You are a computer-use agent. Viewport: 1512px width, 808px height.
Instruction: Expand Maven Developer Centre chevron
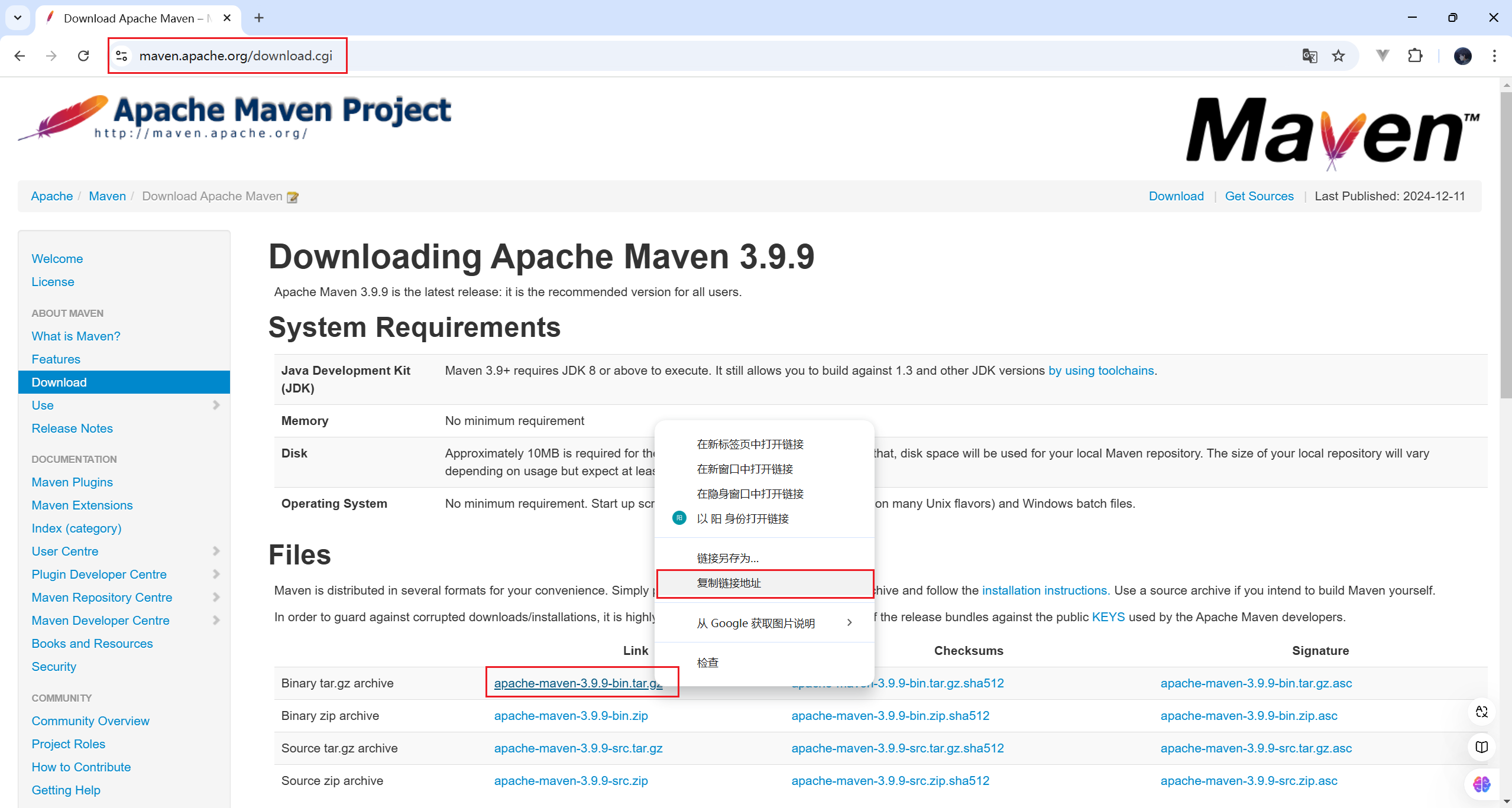(216, 620)
